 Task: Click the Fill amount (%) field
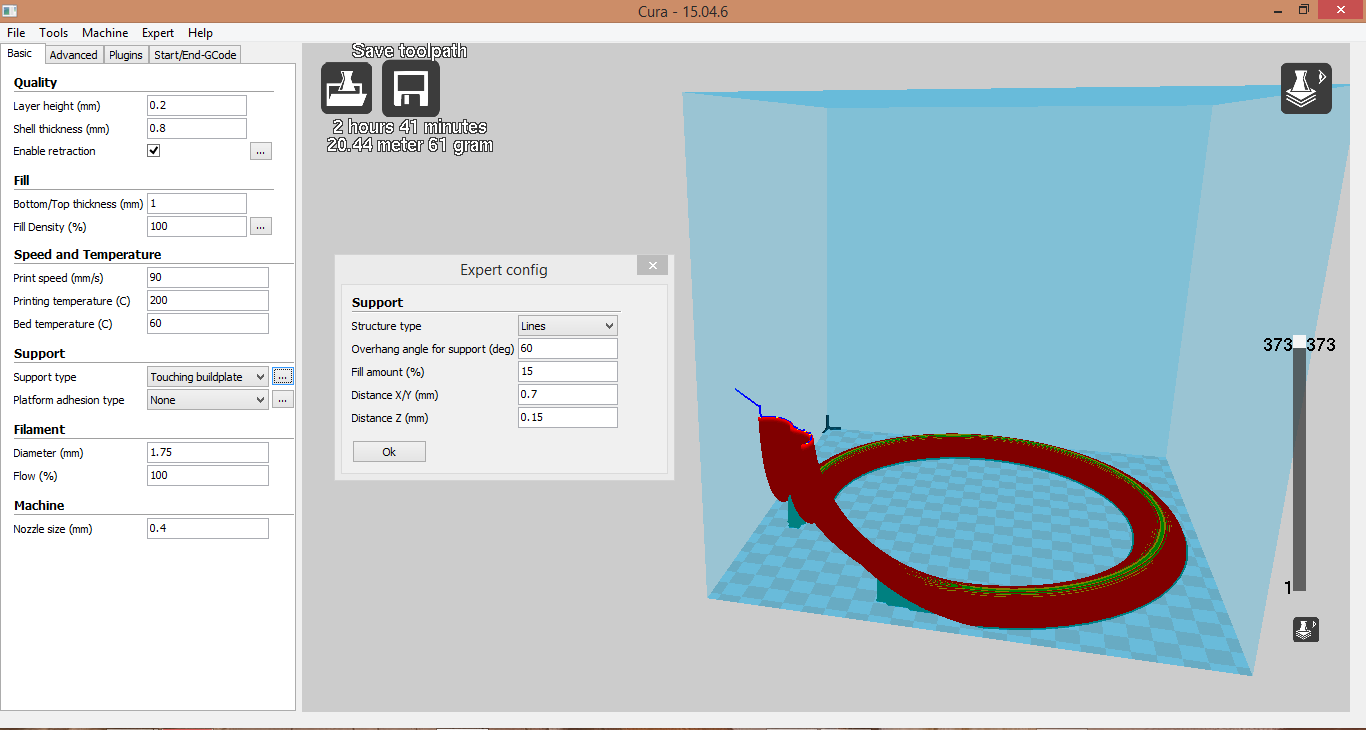click(568, 372)
